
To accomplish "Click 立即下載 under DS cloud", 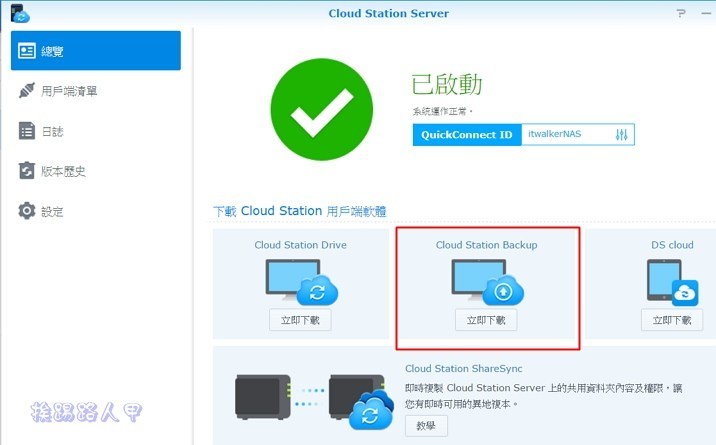I will 671,320.
